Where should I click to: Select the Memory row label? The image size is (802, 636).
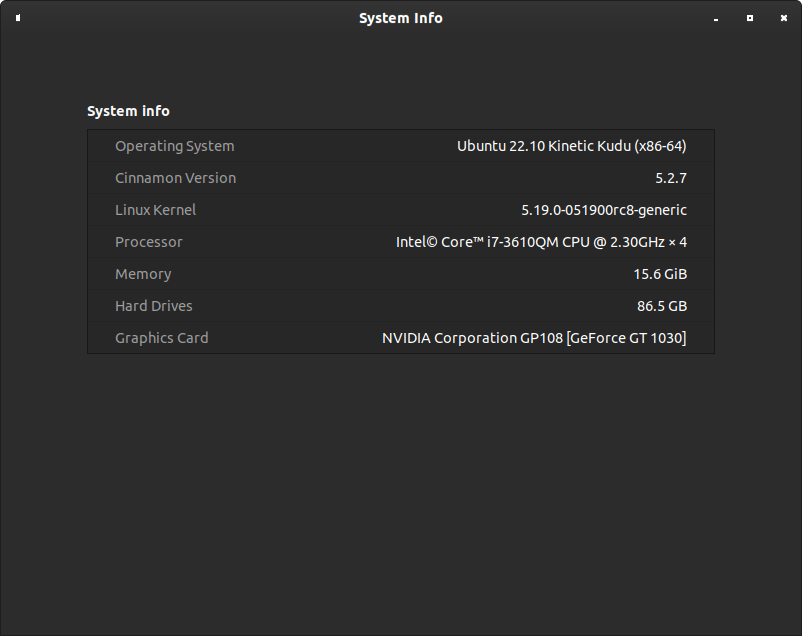pos(143,274)
